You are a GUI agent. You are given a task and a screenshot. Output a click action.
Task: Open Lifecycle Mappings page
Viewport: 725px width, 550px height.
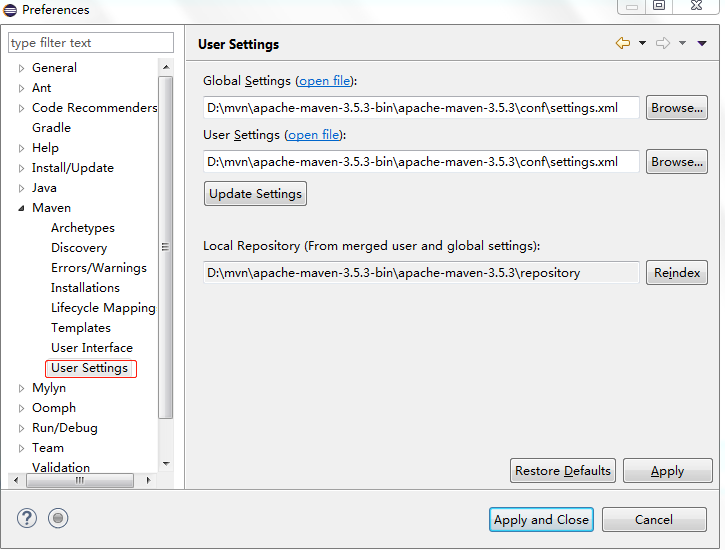[103, 308]
